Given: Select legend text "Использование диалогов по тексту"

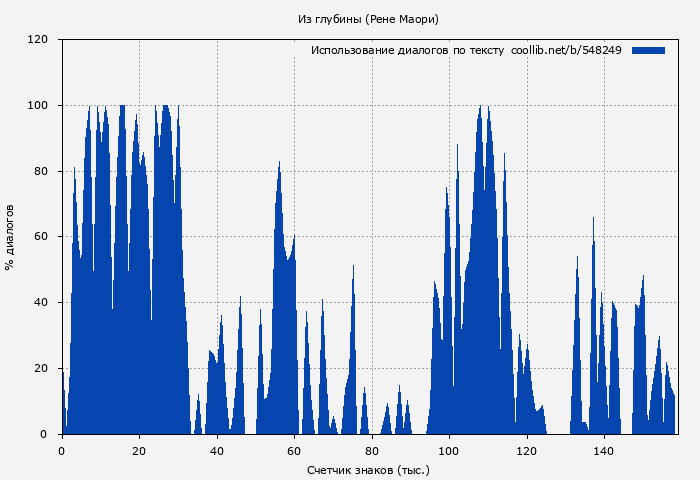Looking at the screenshot, I should [407, 50].
